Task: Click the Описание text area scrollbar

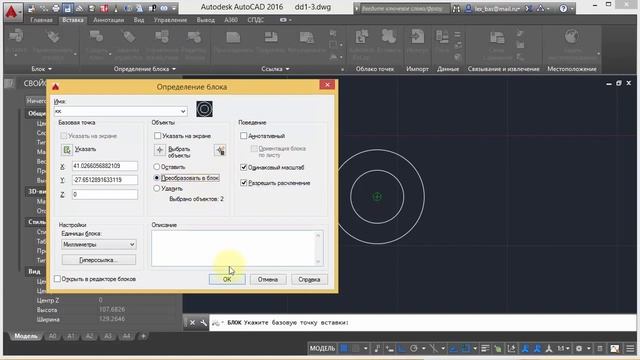Action: (x=318, y=248)
